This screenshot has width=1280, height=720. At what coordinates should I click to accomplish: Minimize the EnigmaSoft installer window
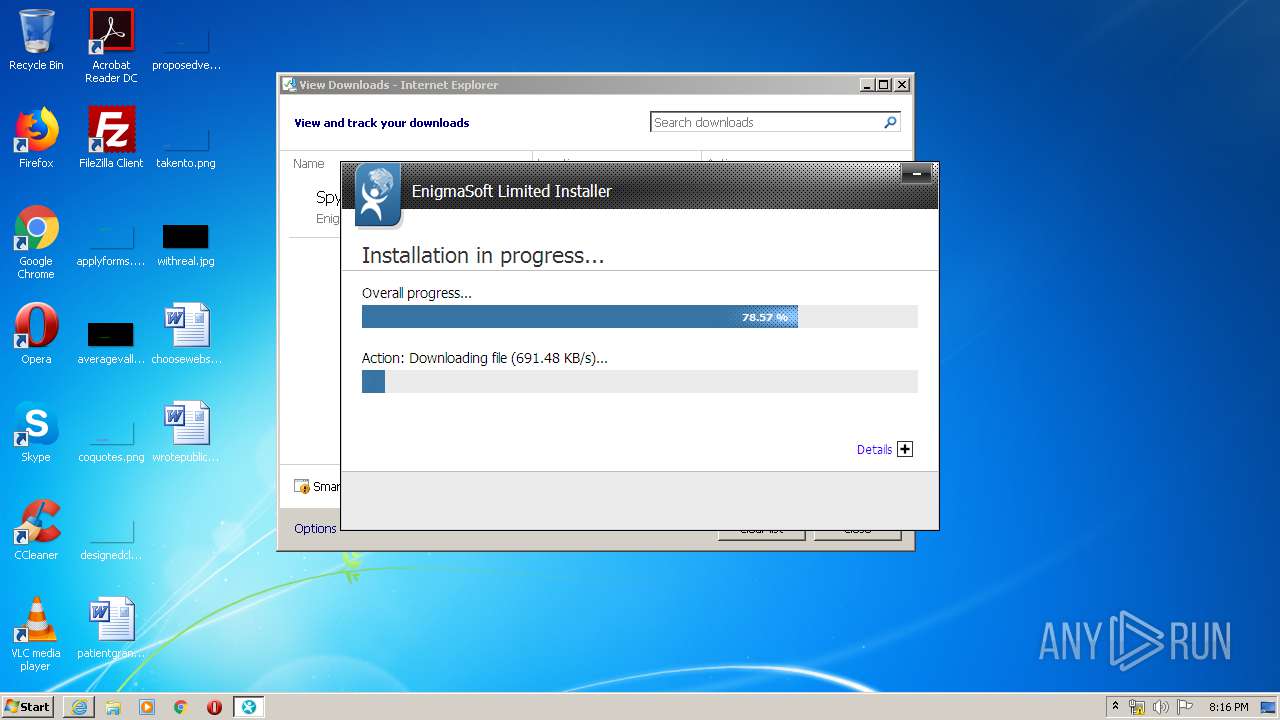click(x=916, y=175)
